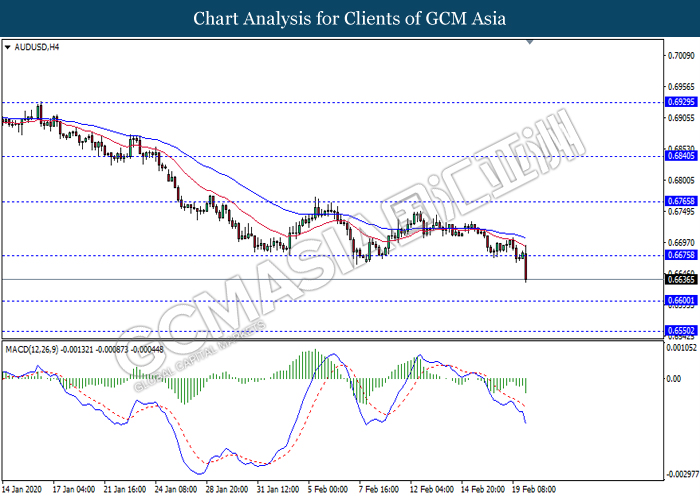Click the 12 Feb 04:00 time label
The width and height of the screenshot is (700, 500).
click(x=431, y=491)
